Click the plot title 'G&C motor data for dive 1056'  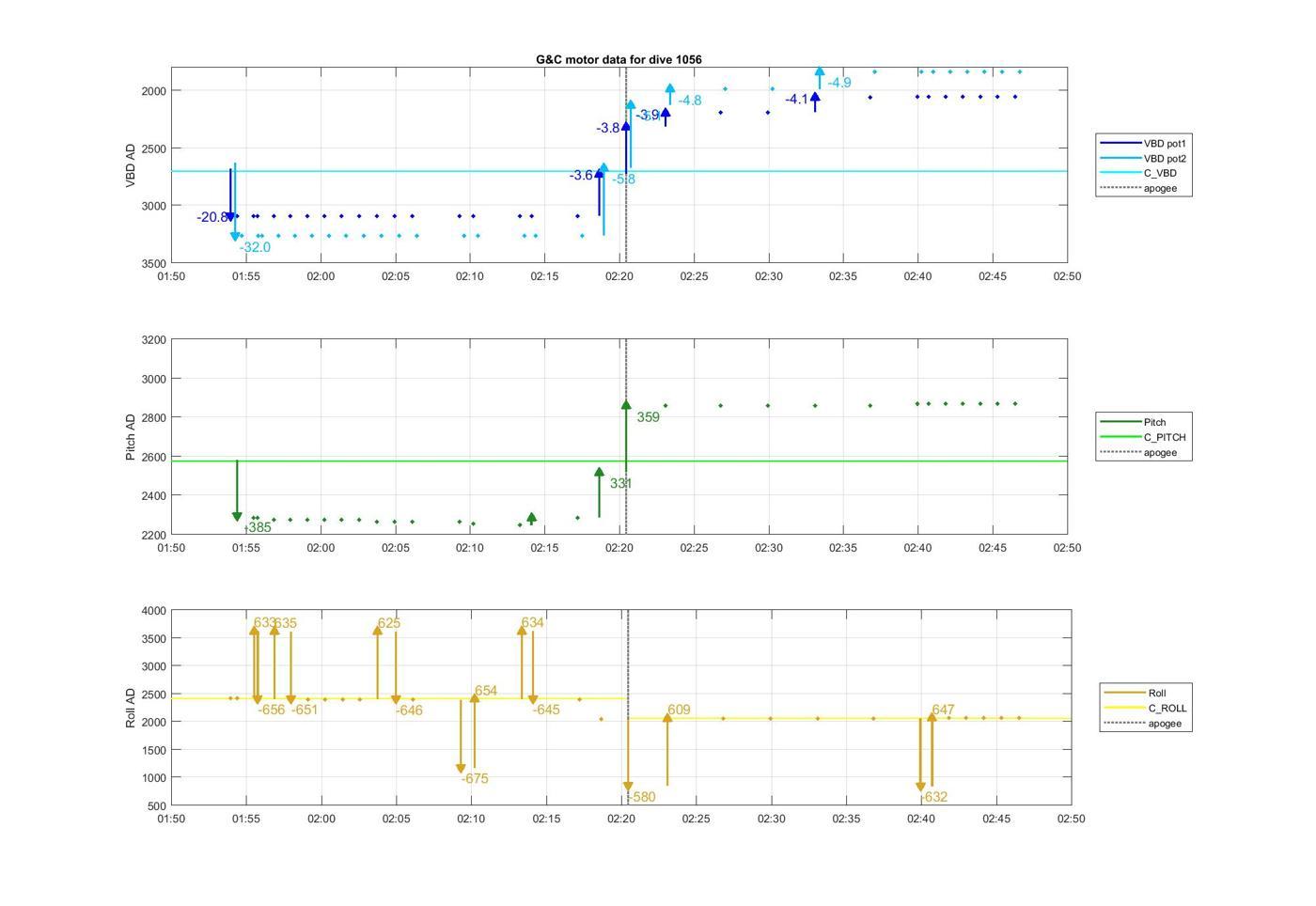coord(619,59)
